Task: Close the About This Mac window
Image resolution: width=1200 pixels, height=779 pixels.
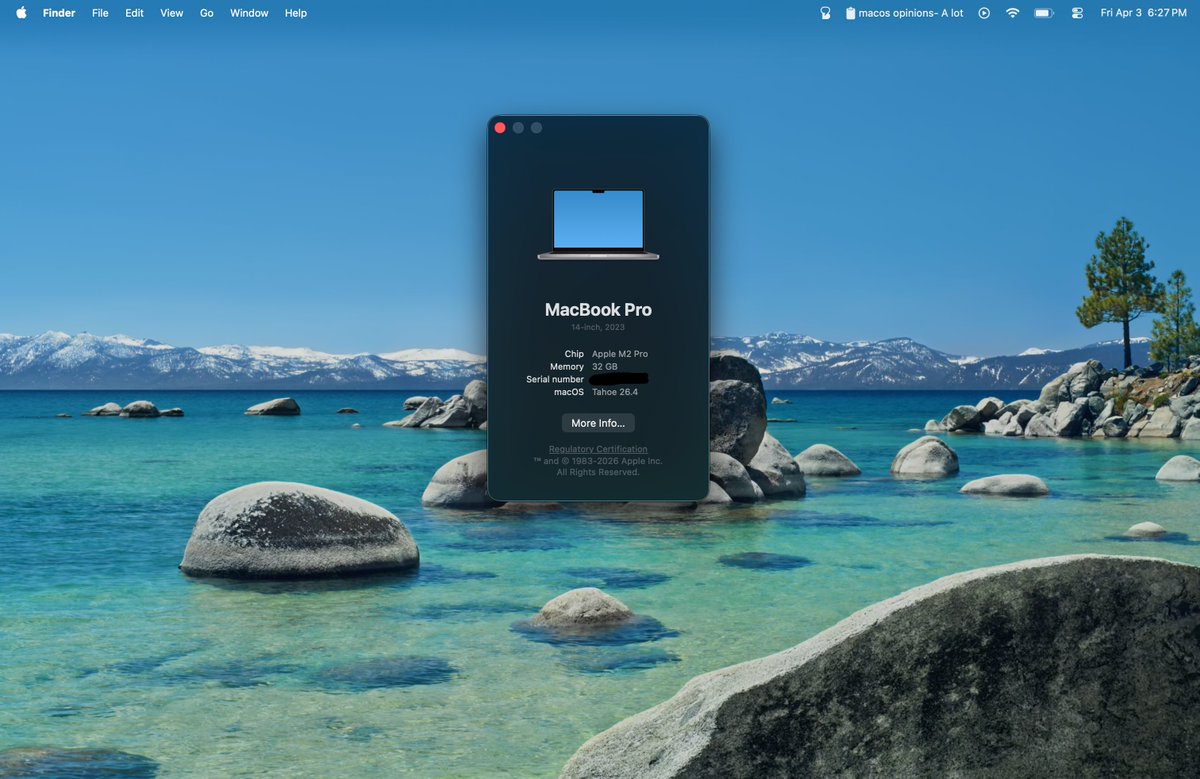Action: [500, 128]
